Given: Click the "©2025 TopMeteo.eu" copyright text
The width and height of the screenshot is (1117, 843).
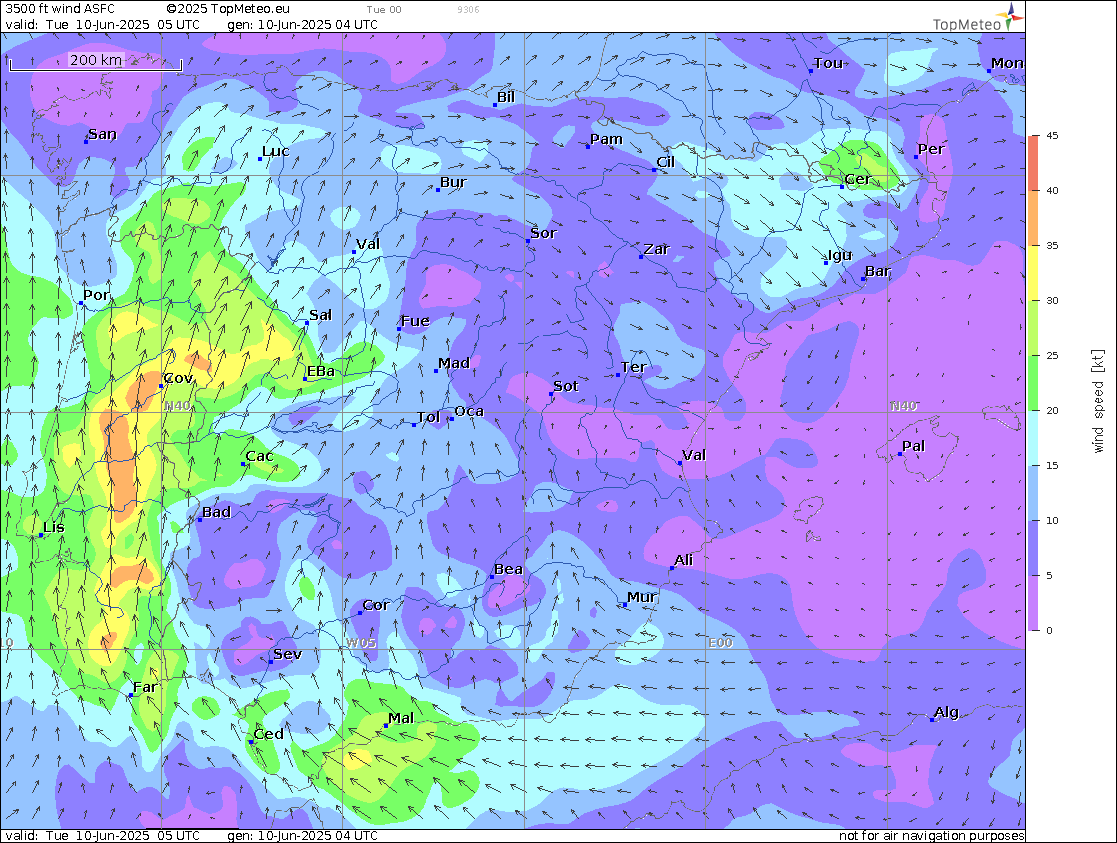Looking at the screenshot, I should pyautogui.click(x=228, y=9).
